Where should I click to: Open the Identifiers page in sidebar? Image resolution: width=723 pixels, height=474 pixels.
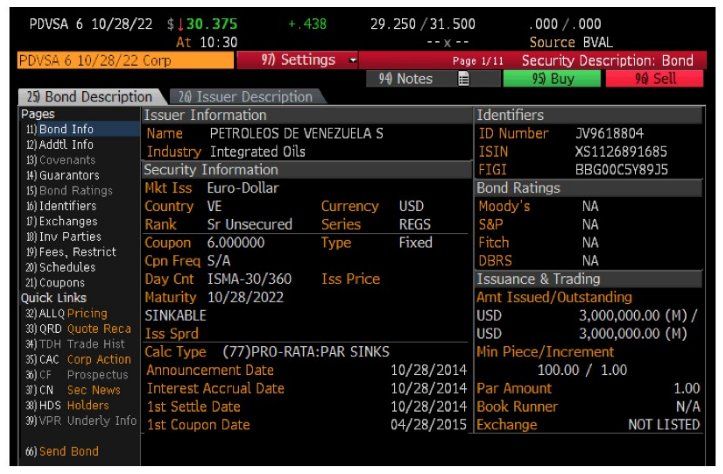[69, 205]
